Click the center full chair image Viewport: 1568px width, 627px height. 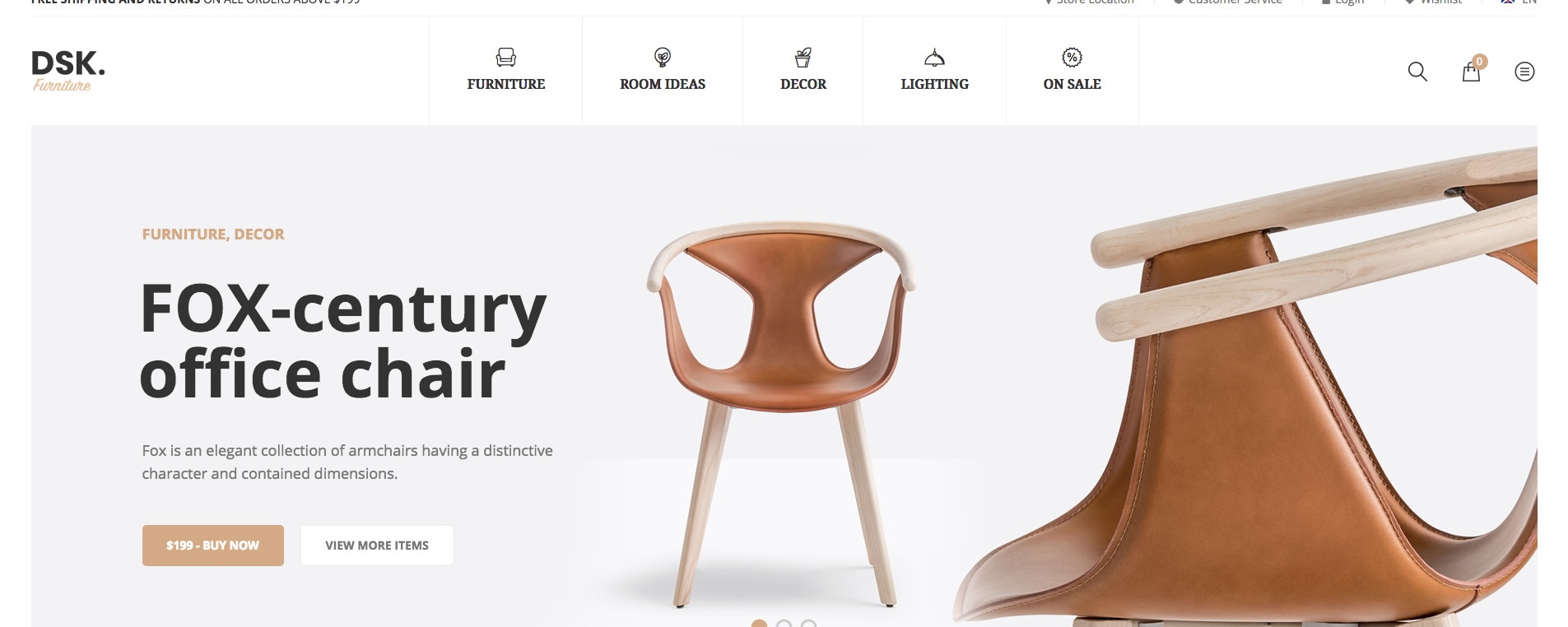pyautogui.click(x=780, y=414)
